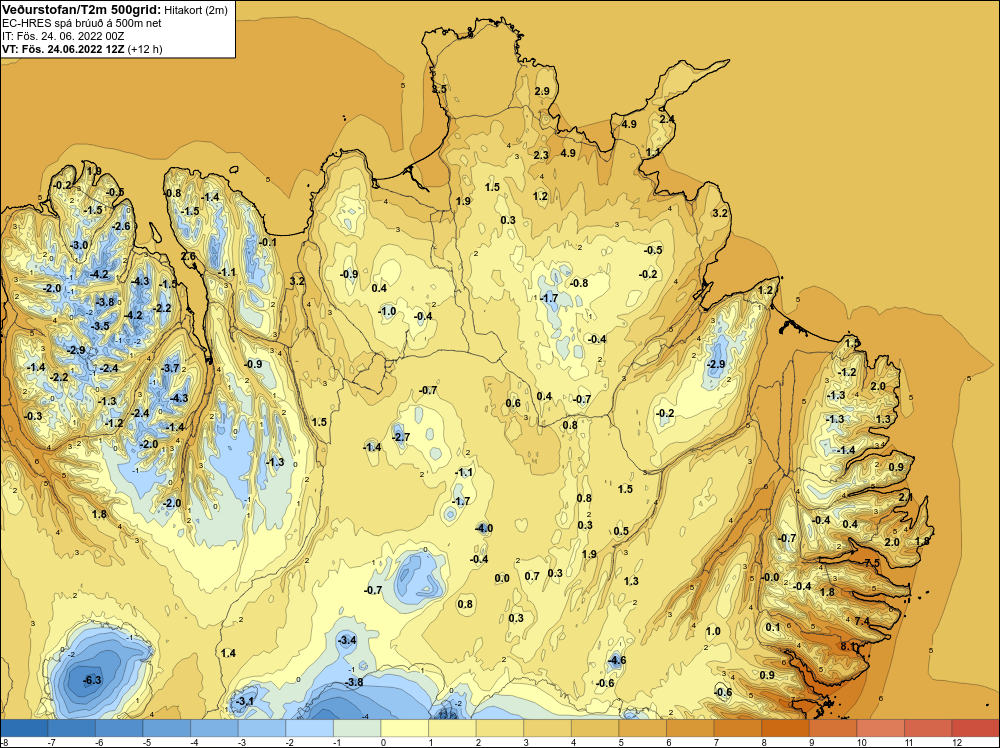Click the legend swatch between 10 and 11
Viewport: 1000px width, 748px height.
[x=880, y=728]
